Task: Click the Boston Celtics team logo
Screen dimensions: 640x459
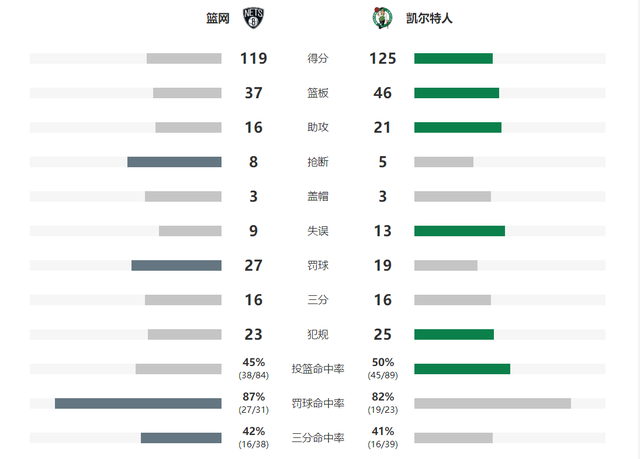Action: point(382,18)
